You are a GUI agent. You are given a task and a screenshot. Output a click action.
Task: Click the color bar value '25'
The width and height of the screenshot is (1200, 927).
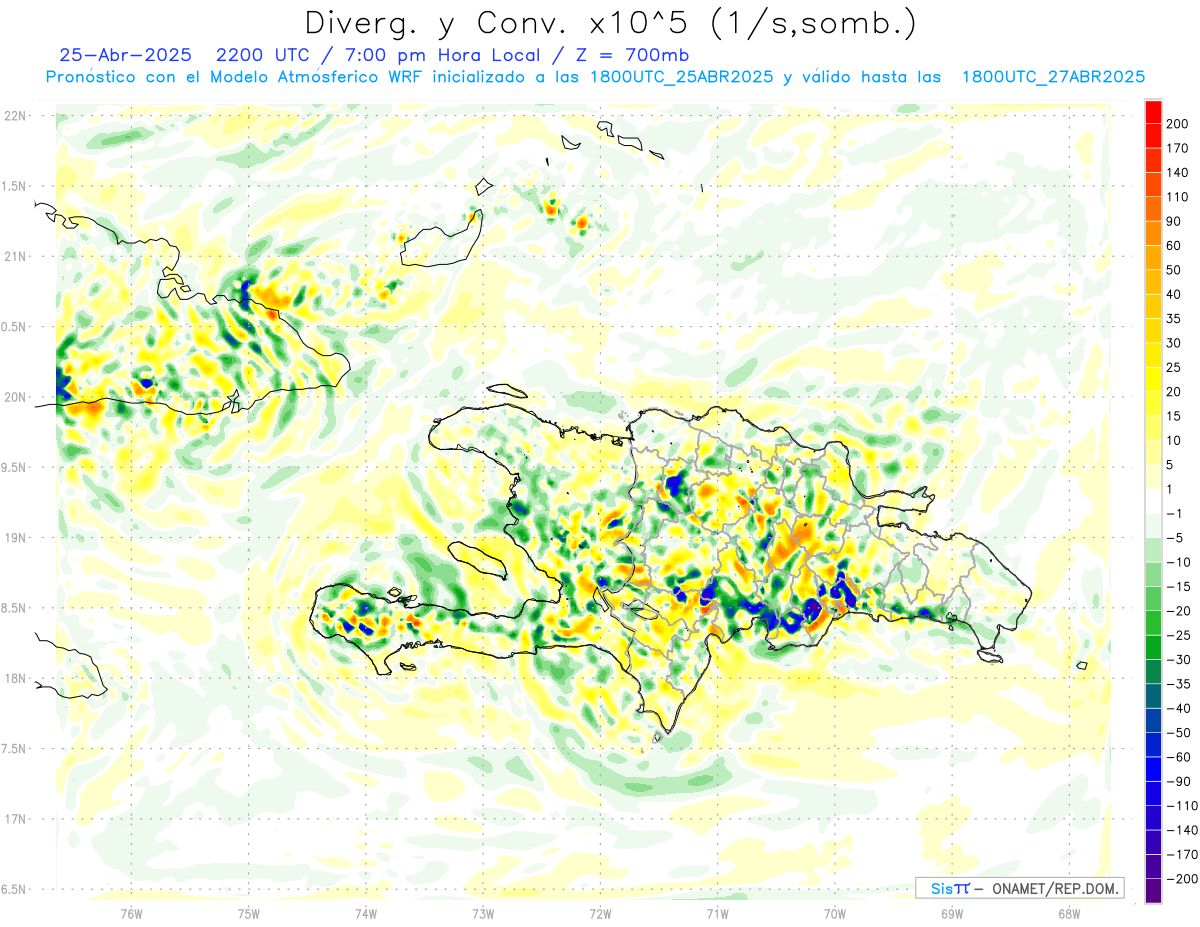pyautogui.click(x=1175, y=368)
